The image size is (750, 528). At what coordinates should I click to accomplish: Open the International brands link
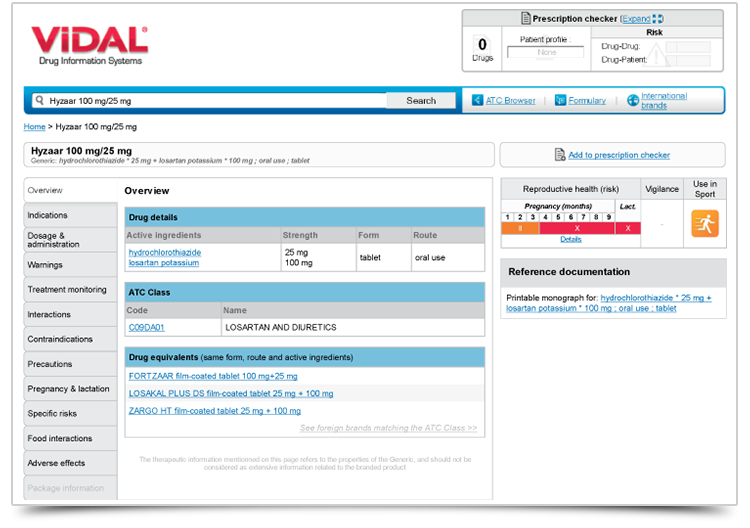click(x=664, y=100)
